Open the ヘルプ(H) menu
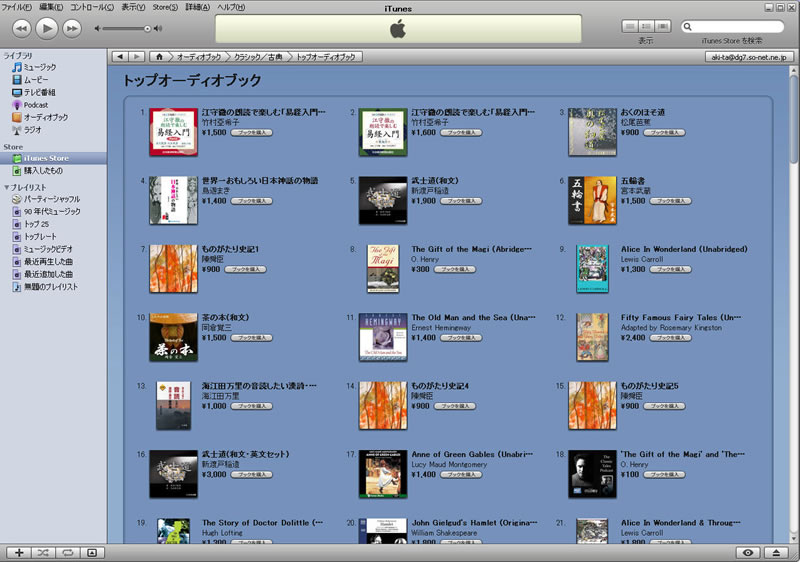Image resolution: width=800 pixels, height=562 pixels. [x=231, y=7]
